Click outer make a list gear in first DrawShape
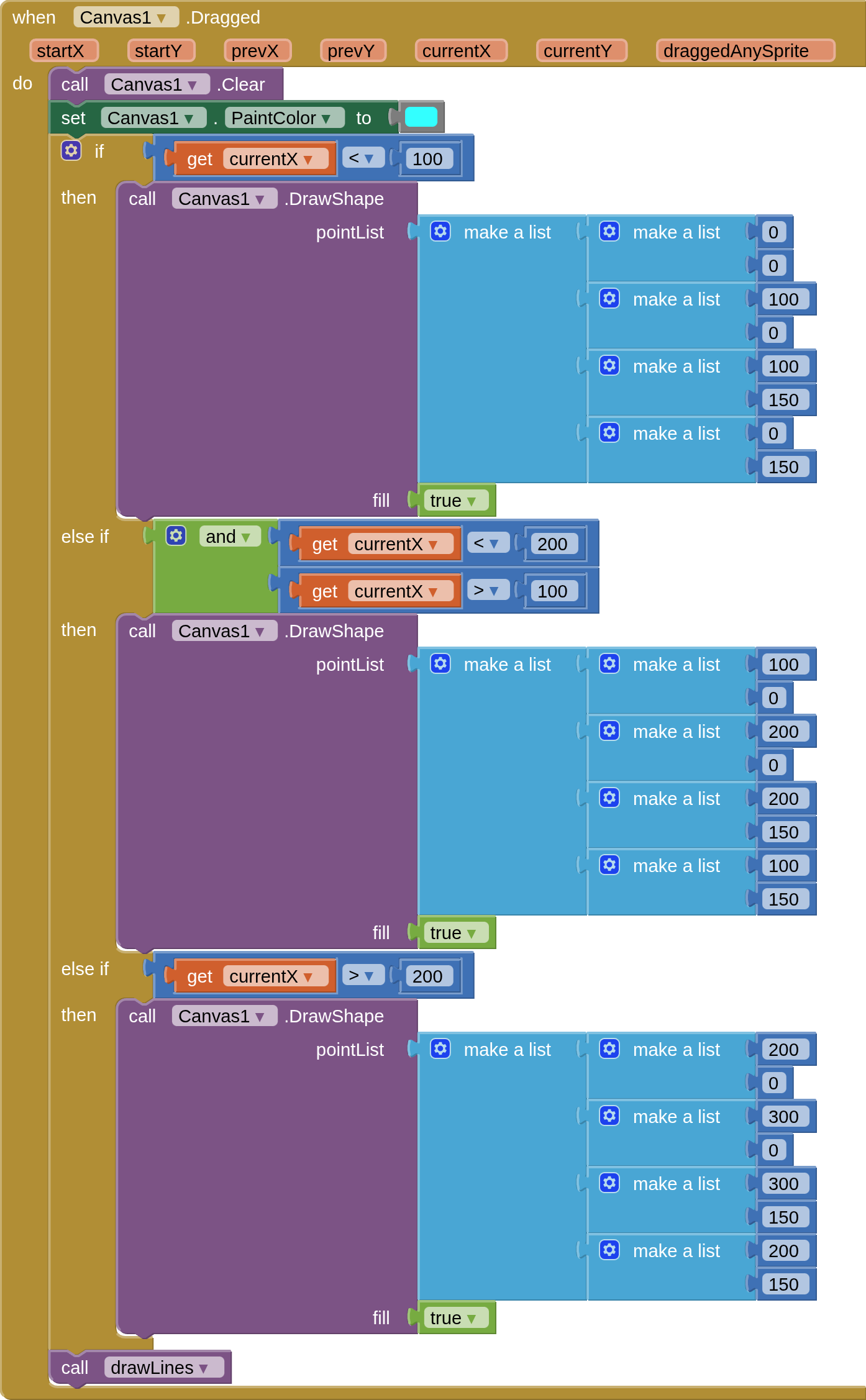Viewport: 866px width, 1400px height. 440,231
